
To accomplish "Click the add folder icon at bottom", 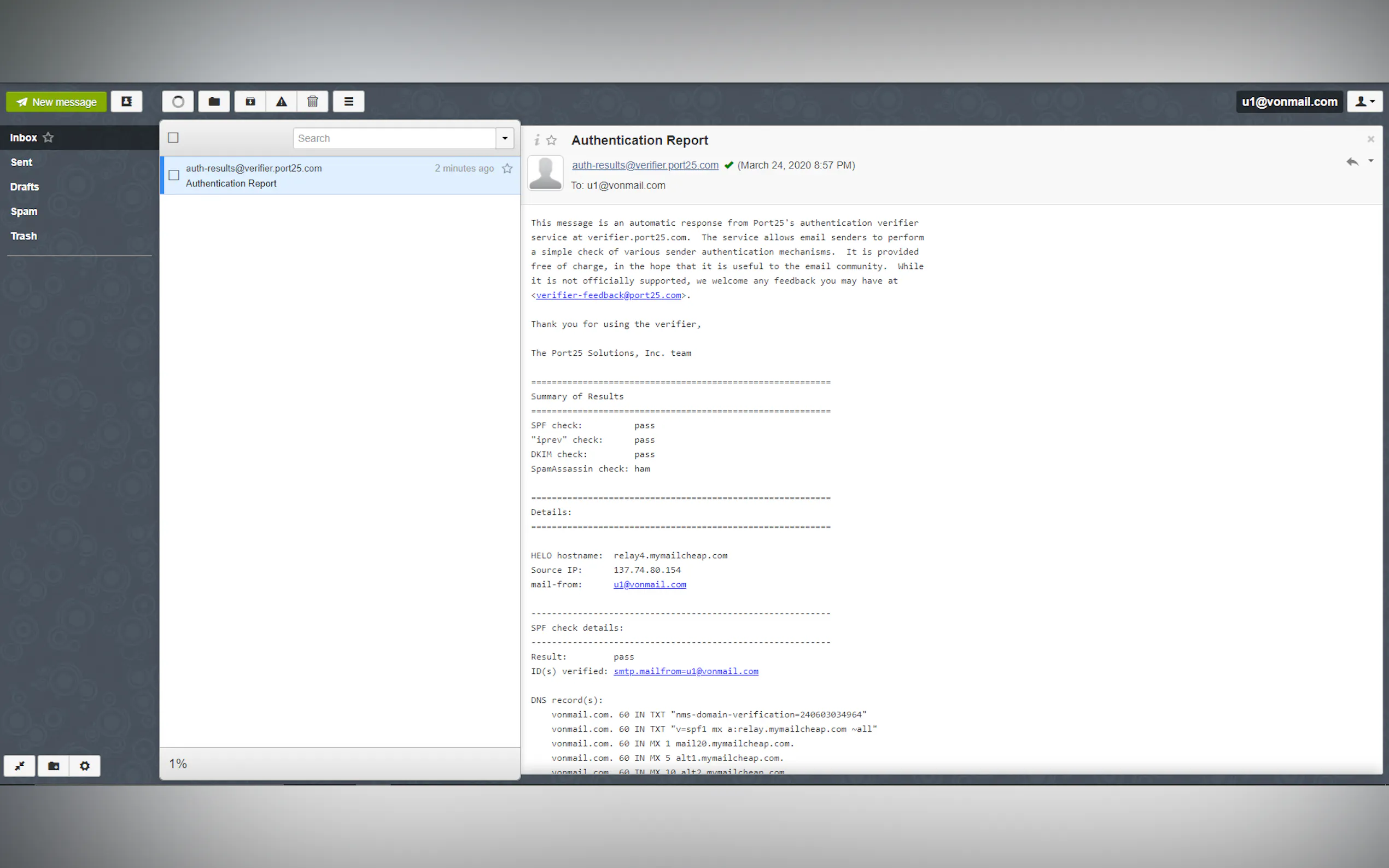I will tap(54, 766).
